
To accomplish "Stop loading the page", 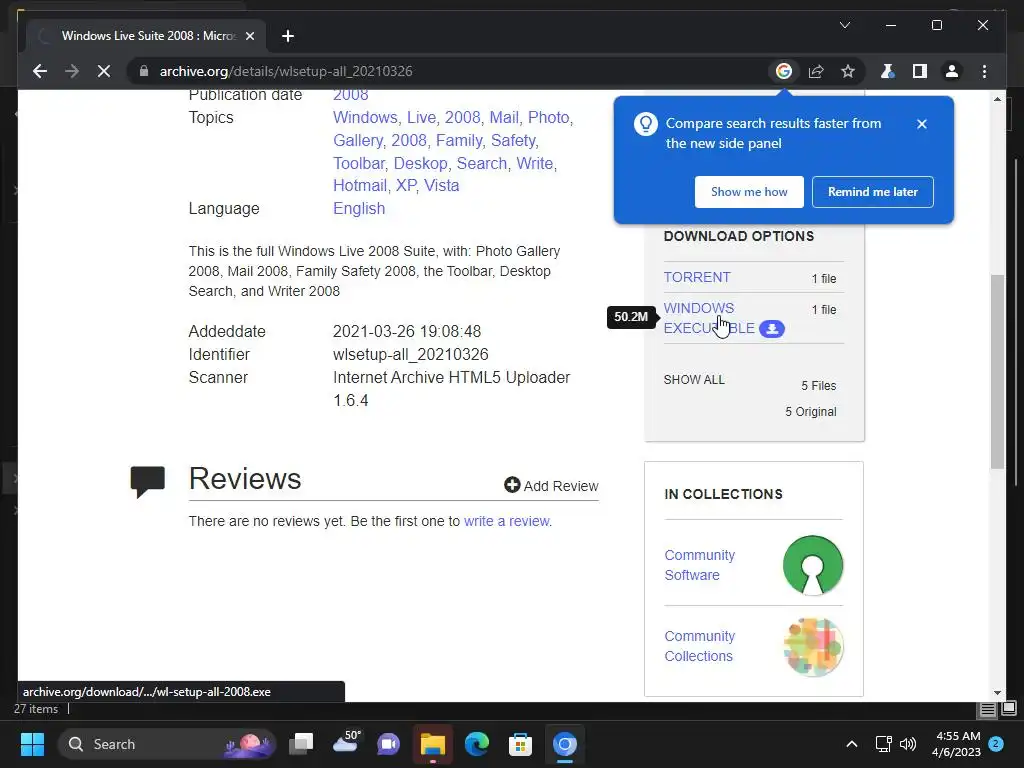I will pos(104,71).
